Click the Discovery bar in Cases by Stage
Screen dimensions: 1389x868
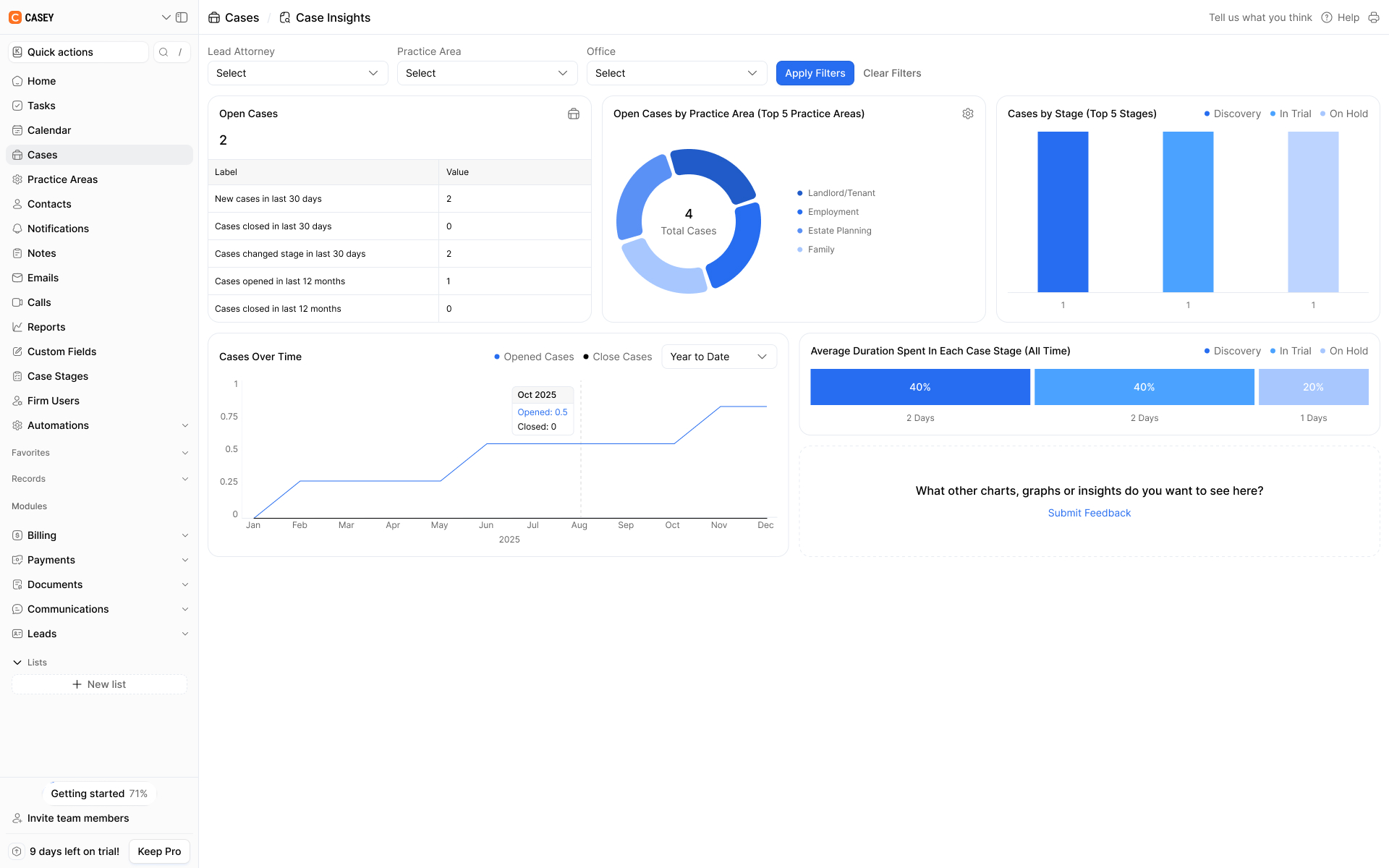(1063, 212)
